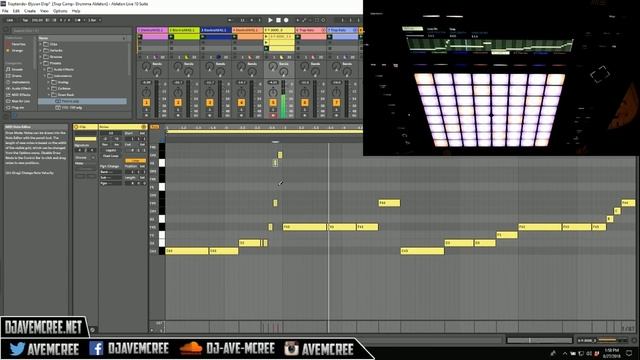Click Send A knob on track 1
This screenshot has height=360, width=640.
[x=146, y=66]
